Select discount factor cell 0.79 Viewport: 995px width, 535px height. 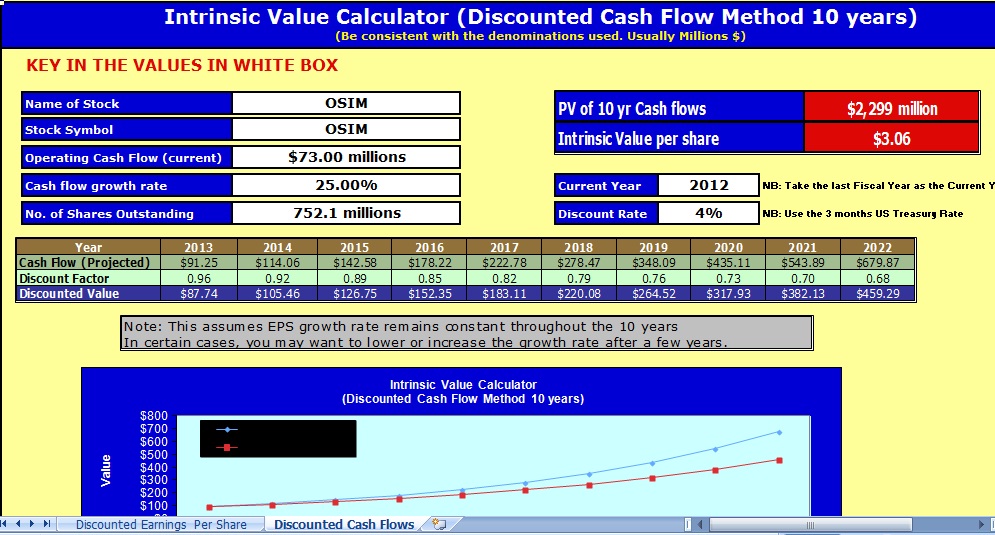click(579, 278)
